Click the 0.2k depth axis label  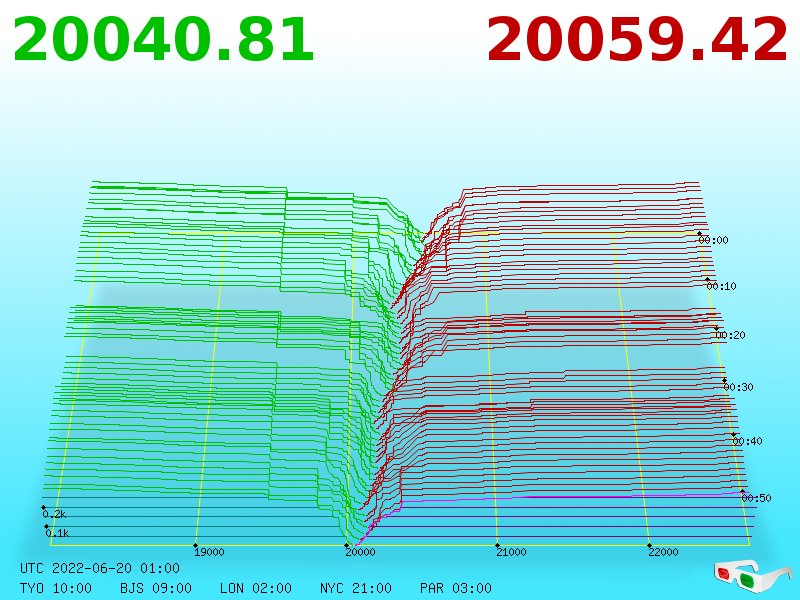(x=55, y=514)
